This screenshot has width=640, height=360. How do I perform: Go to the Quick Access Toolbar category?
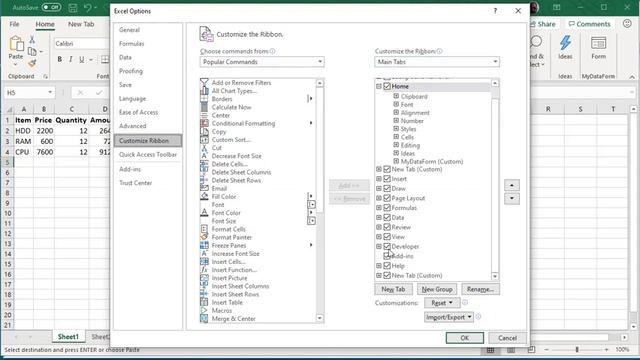coord(148,155)
